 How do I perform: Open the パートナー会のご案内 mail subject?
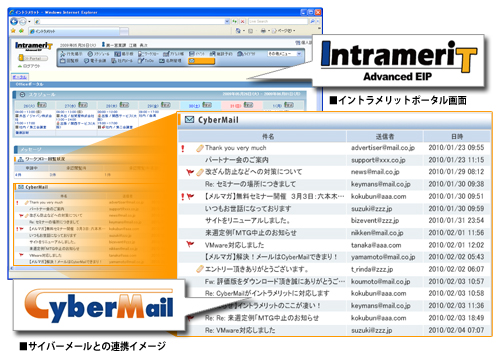[237, 160]
